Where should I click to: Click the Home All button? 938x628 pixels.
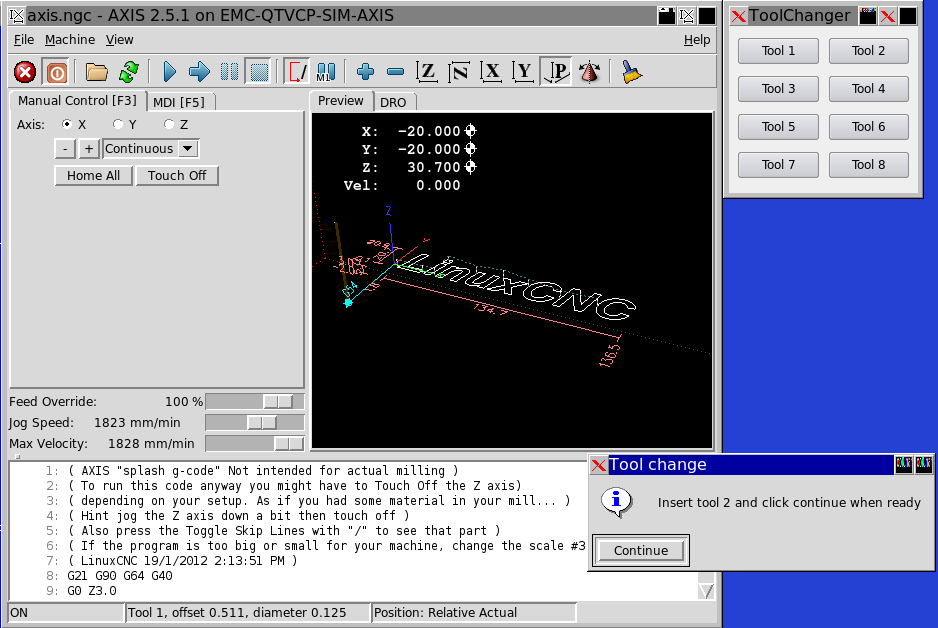click(93, 176)
